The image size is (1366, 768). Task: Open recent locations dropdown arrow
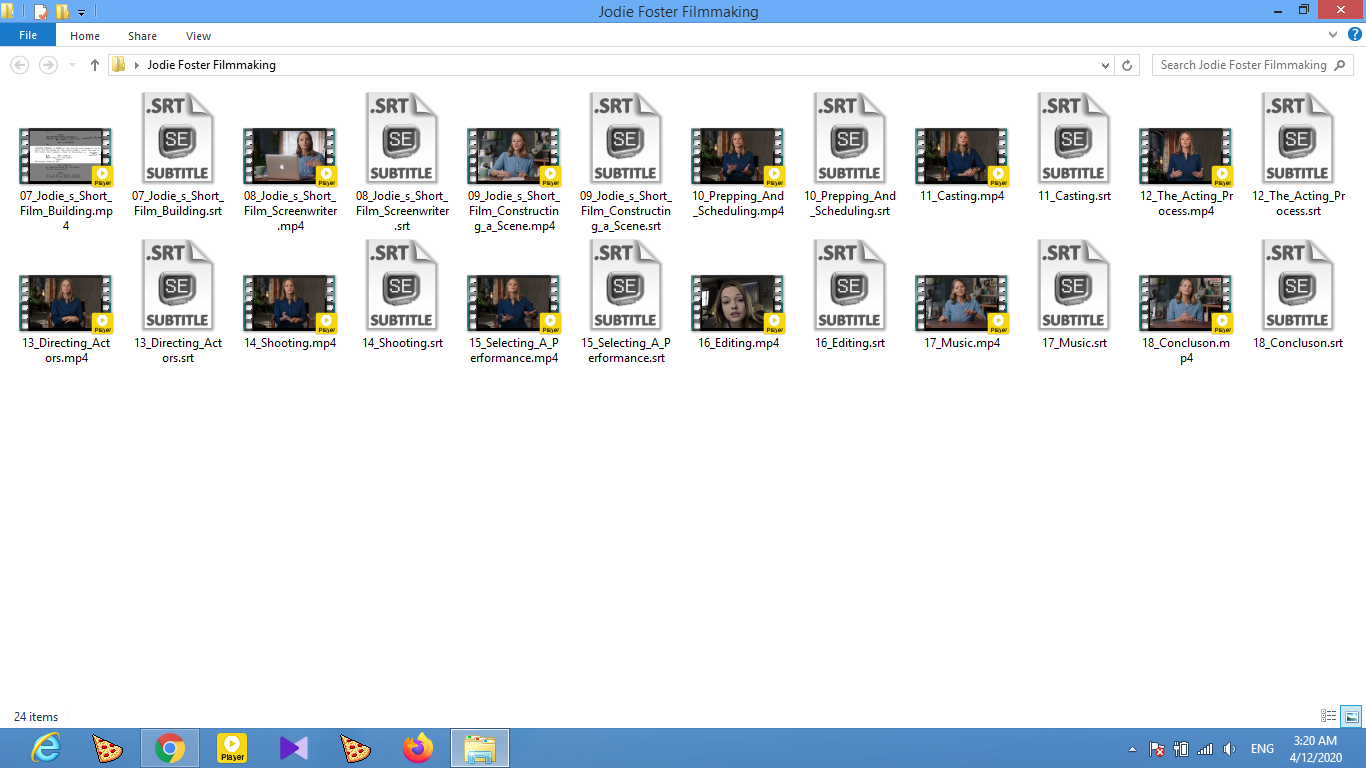[71, 66]
